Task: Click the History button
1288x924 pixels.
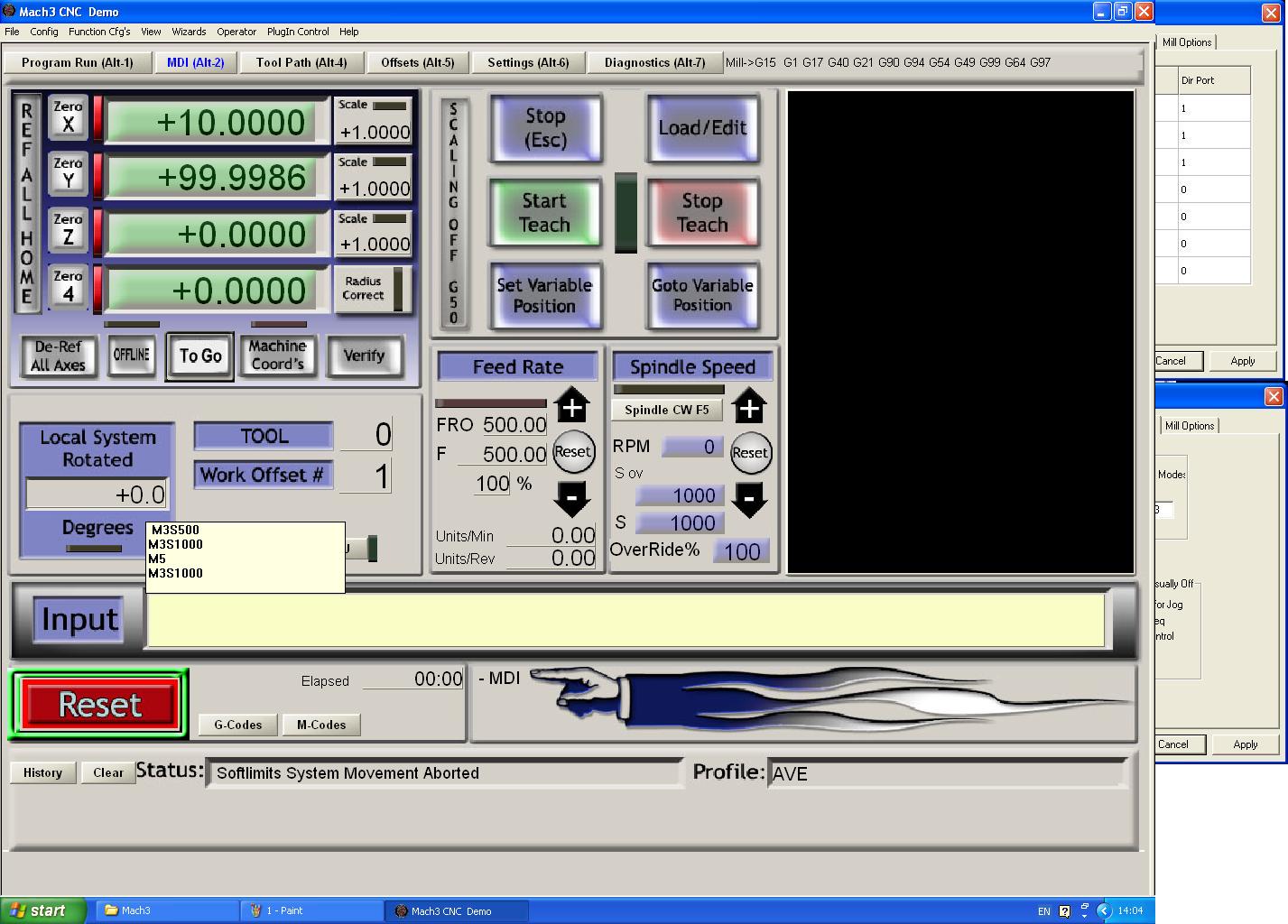Action: pyautogui.click(x=42, y=772)
